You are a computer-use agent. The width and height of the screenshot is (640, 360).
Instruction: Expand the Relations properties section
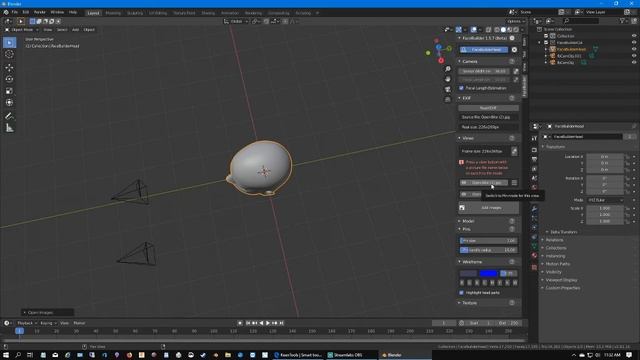pos(553,240)
